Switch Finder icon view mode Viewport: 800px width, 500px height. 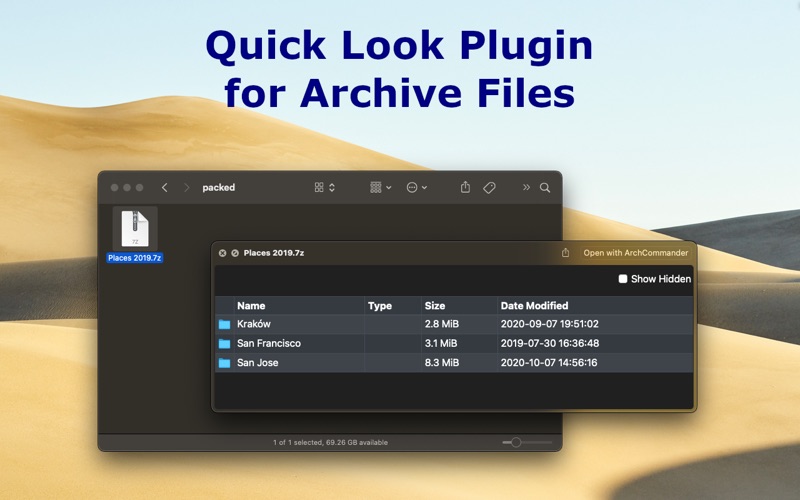coord(324,188)
